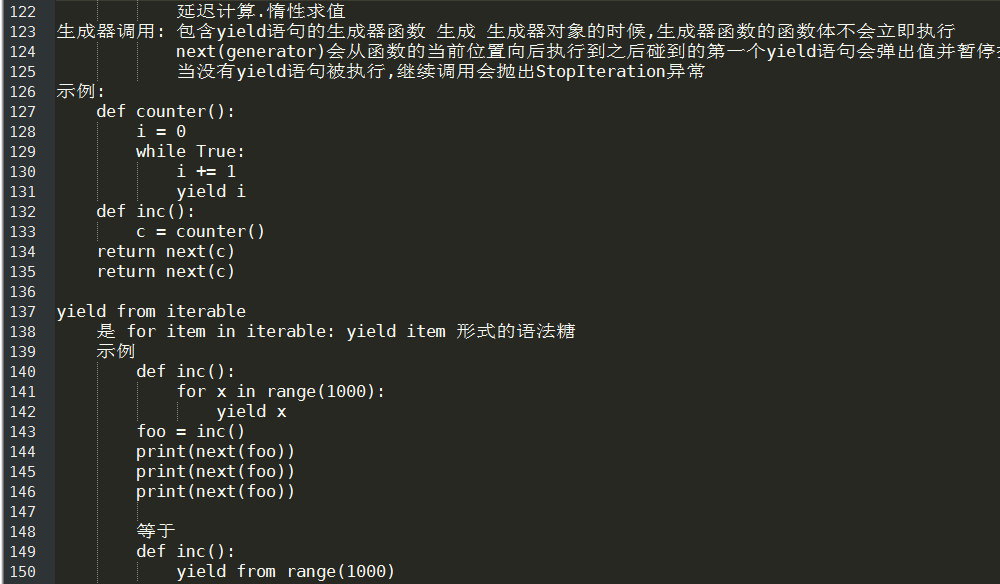Click the 'yield x' statement

(251, 412)
